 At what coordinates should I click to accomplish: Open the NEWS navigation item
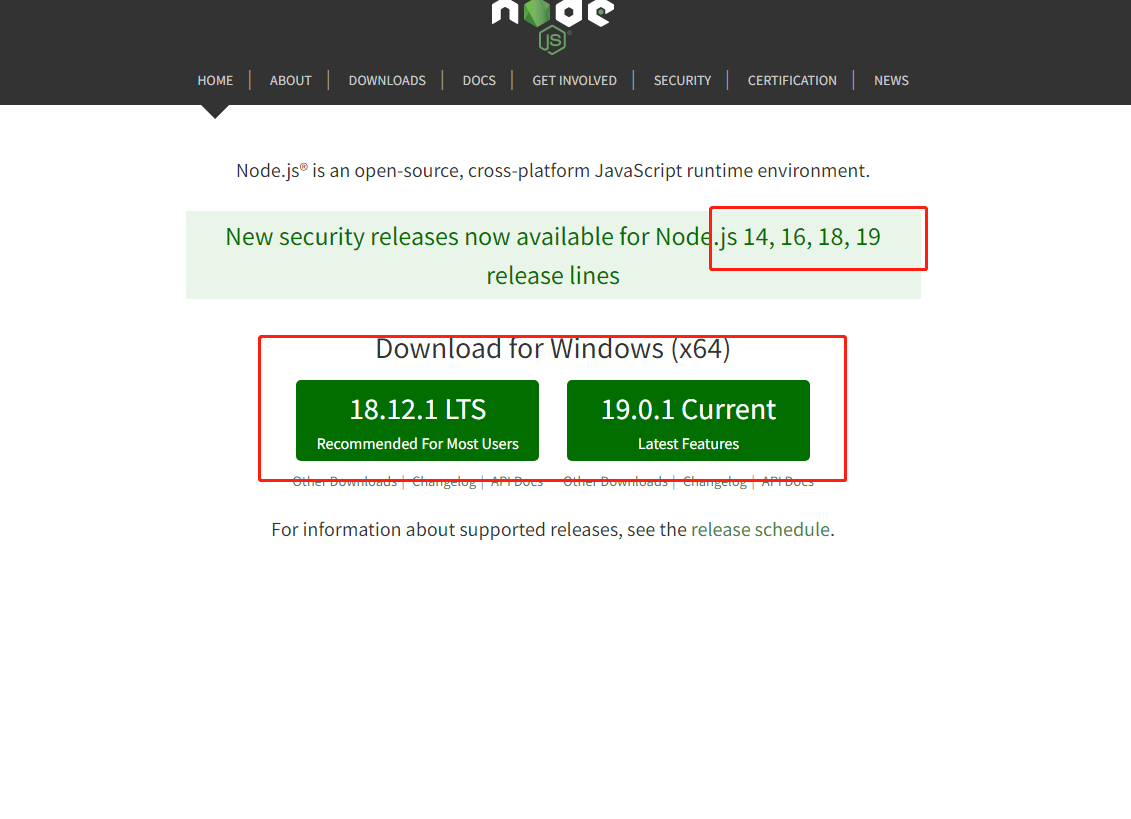[891, 81]
